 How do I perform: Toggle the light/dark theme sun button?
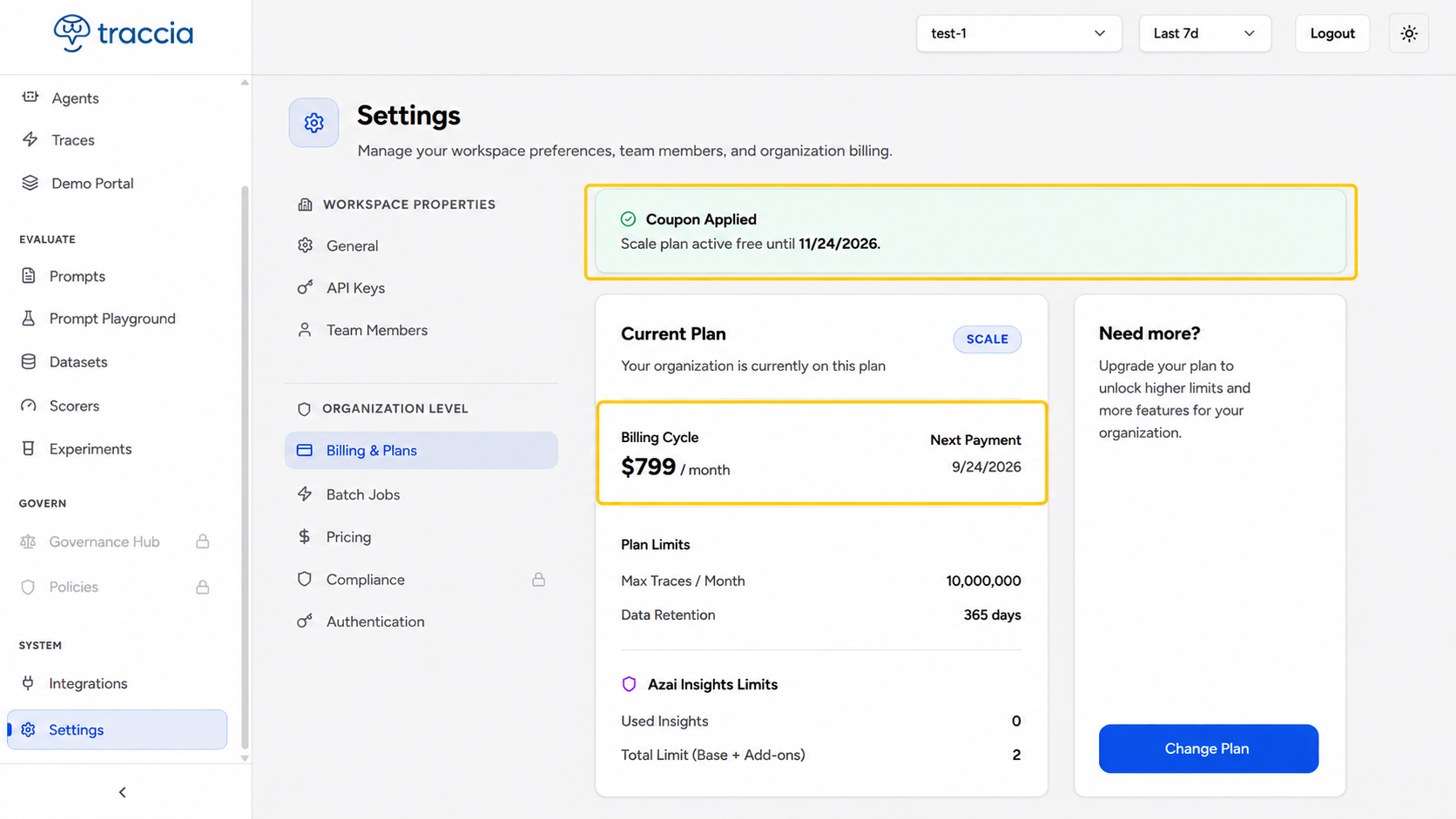[x=1409, y=33]
